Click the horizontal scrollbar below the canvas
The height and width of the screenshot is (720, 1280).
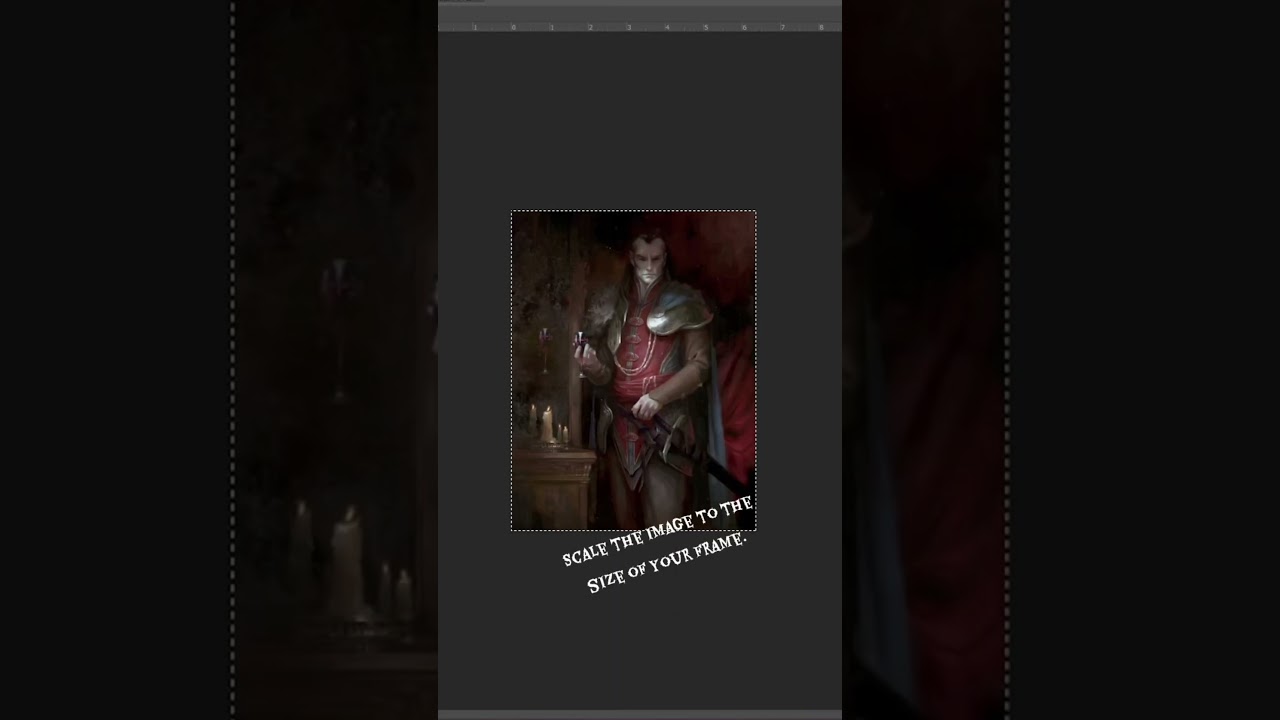point(640,714)
